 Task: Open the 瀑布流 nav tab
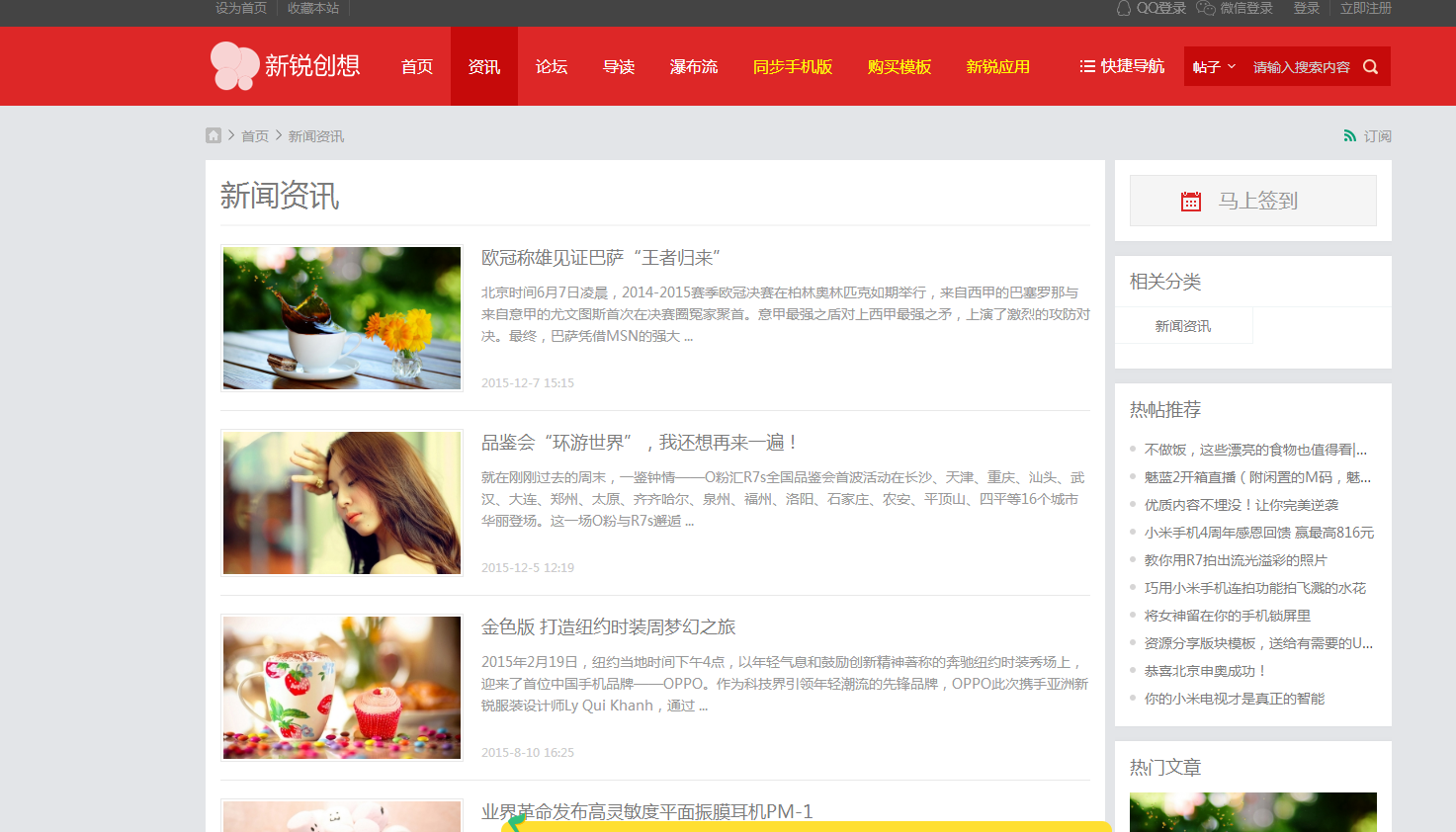tap(694, 66)
